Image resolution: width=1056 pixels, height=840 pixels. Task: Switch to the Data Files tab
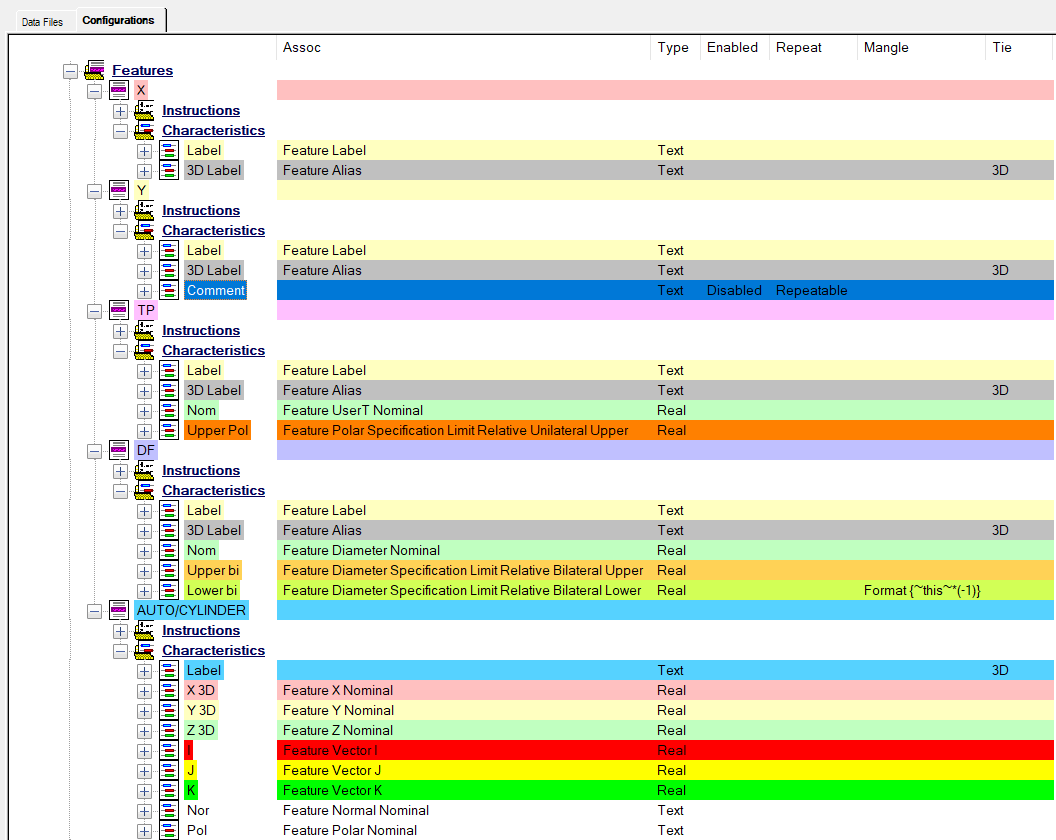click(x=43, y=20)
